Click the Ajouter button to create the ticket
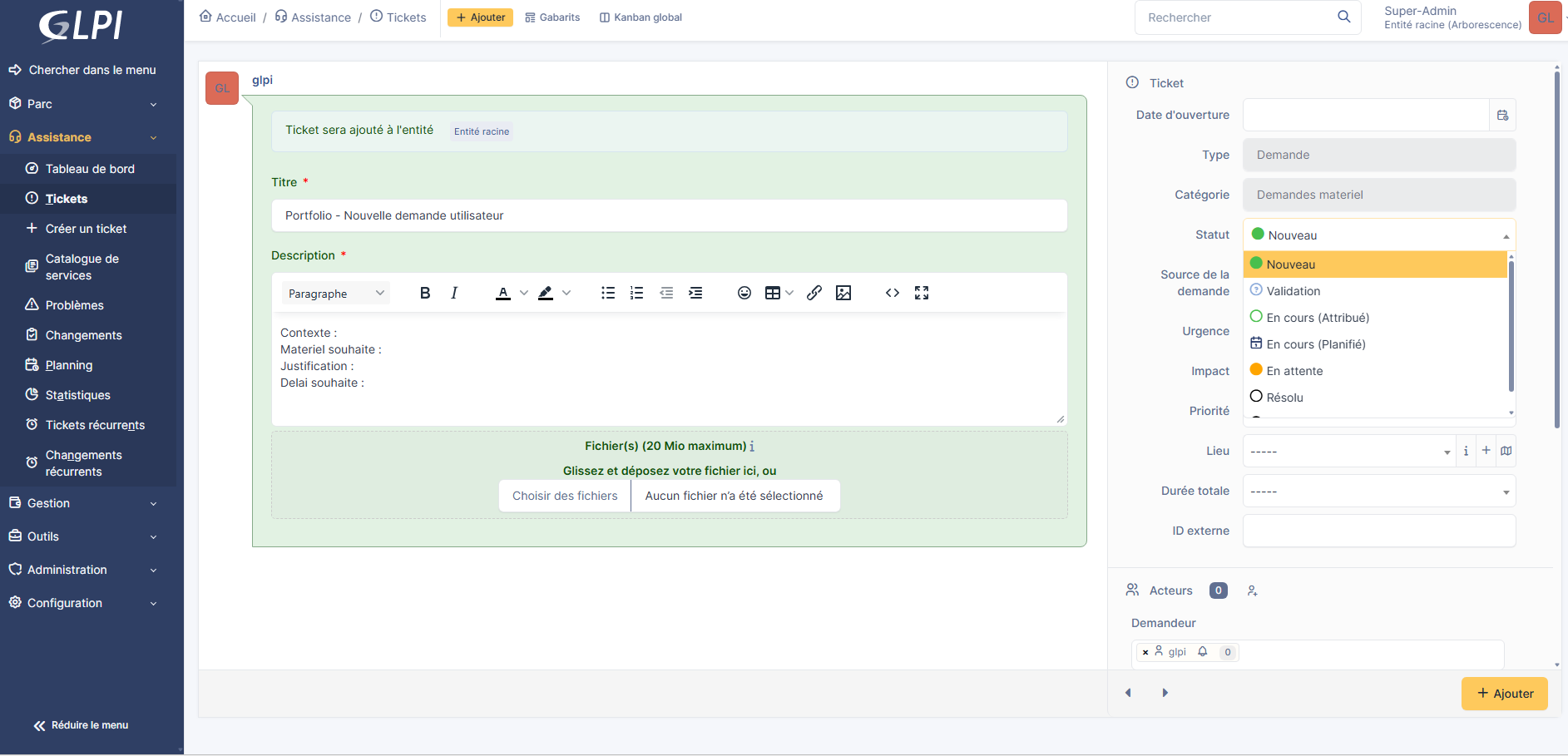This screenshot has width=1568, height=756. pos(1504,693)
